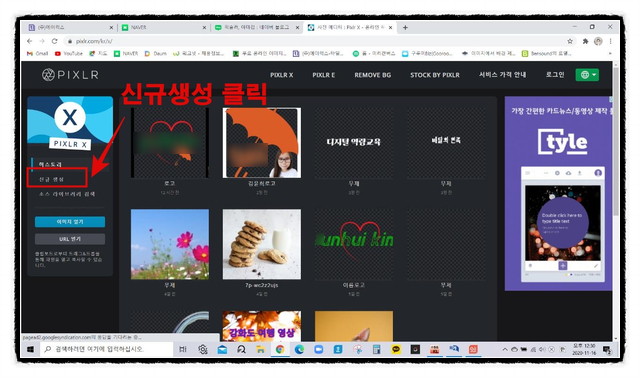The image size is (640, 378).
Task: Click the volume speaker icon in system tray
Action: point(542,349)
